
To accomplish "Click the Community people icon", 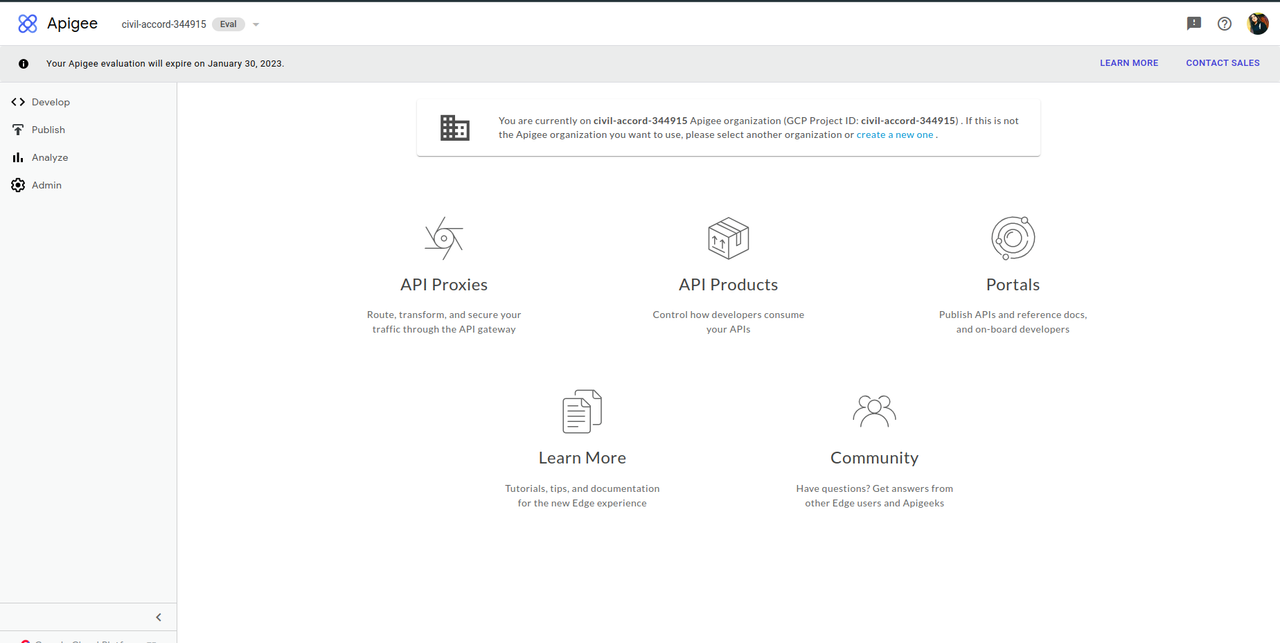I will click(874, 411).
